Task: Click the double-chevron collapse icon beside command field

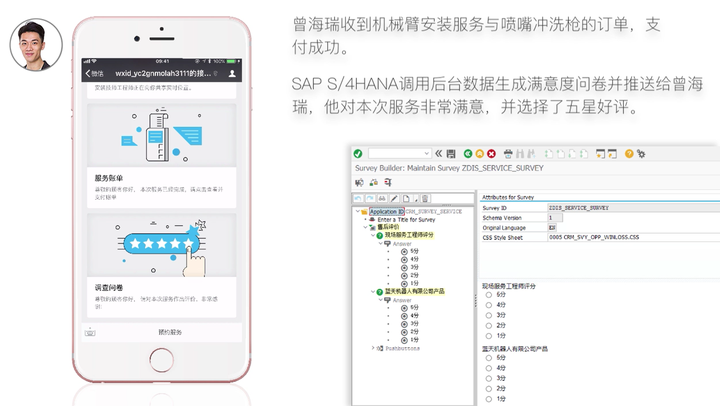Action: click(439, 153)
